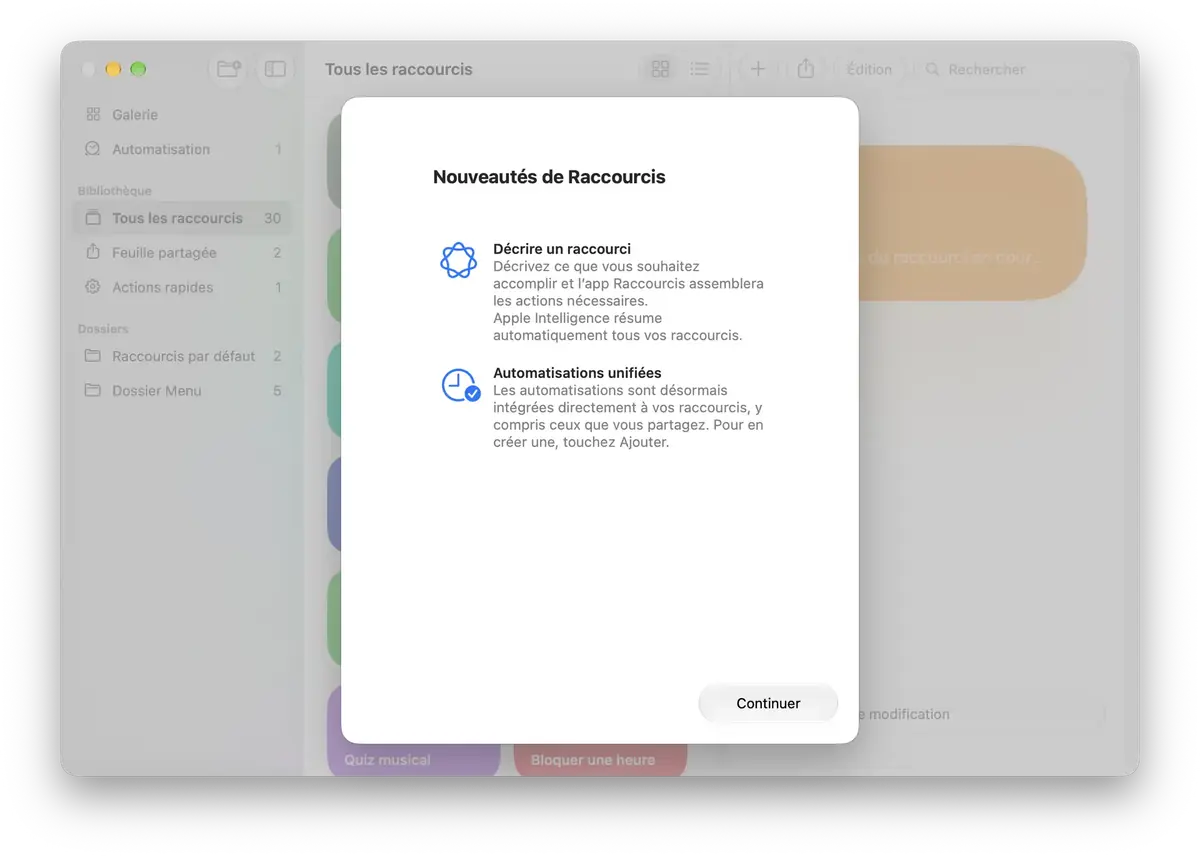Screen dimensions: 1200x856
Task: Toggle the sidebar visibility icon
Action: (x=275, y=69)
